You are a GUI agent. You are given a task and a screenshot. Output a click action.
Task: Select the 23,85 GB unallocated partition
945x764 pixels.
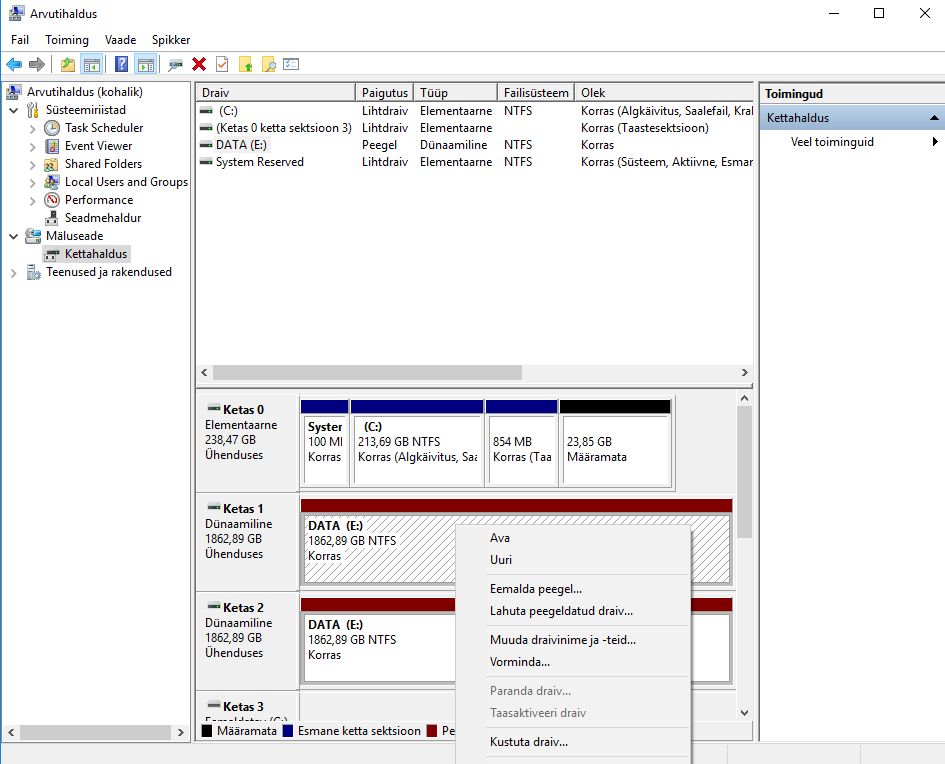pos(614,449)
